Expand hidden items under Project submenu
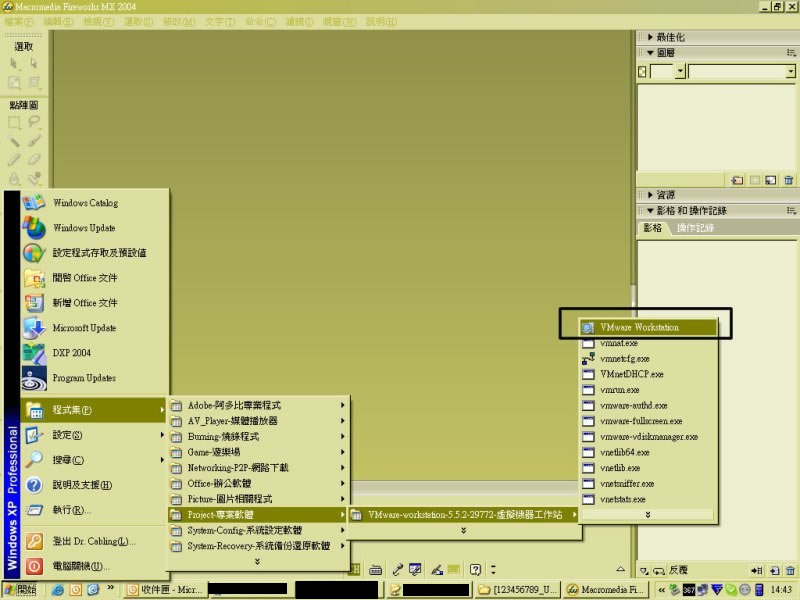 [x=463, y=531]
